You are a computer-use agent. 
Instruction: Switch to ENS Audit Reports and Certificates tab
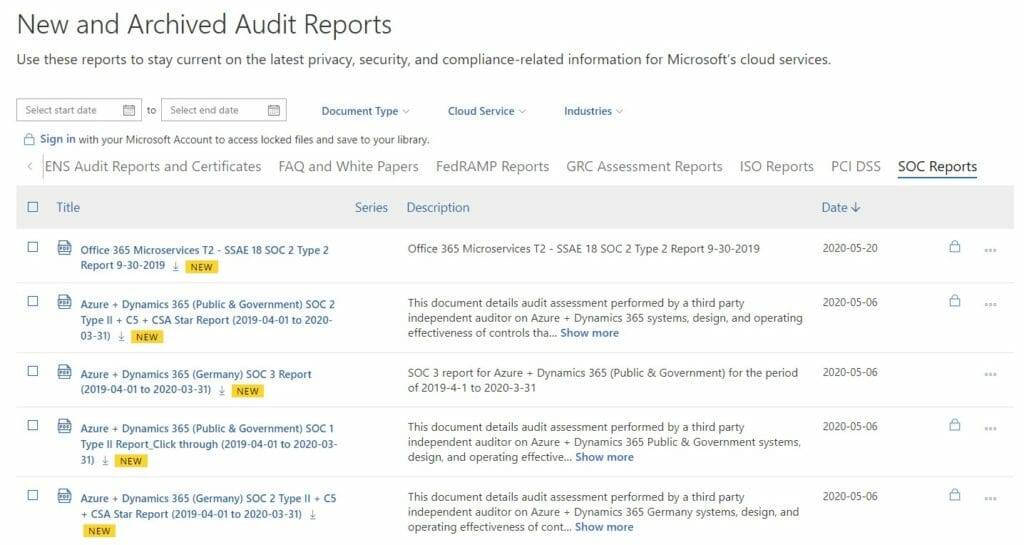153,166
